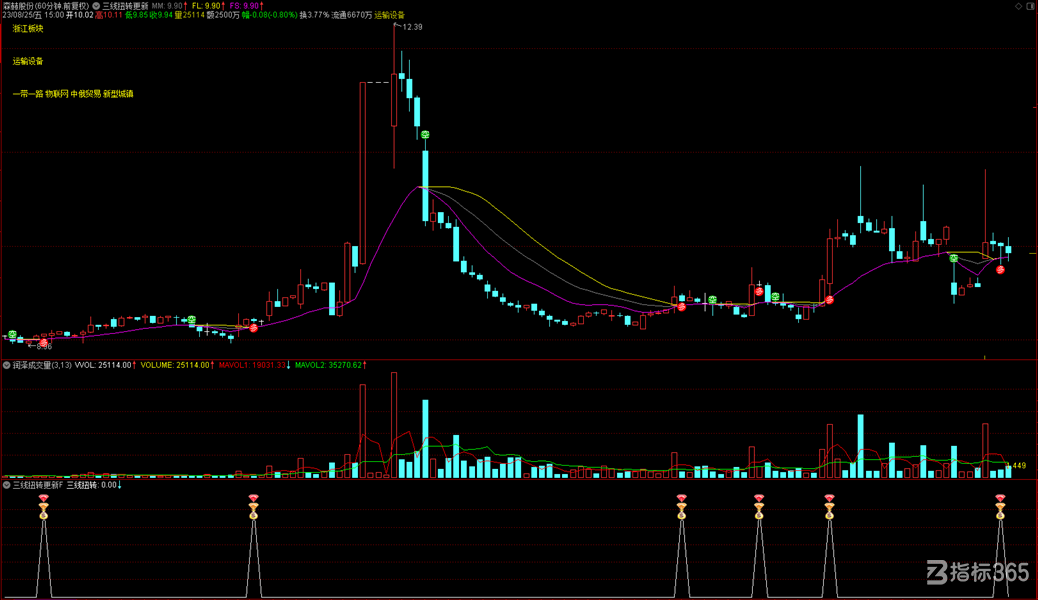Click the diamond icon at top right
Image resolution: width=1038 pixels, height=600 pixels.
click(1018, 5)
